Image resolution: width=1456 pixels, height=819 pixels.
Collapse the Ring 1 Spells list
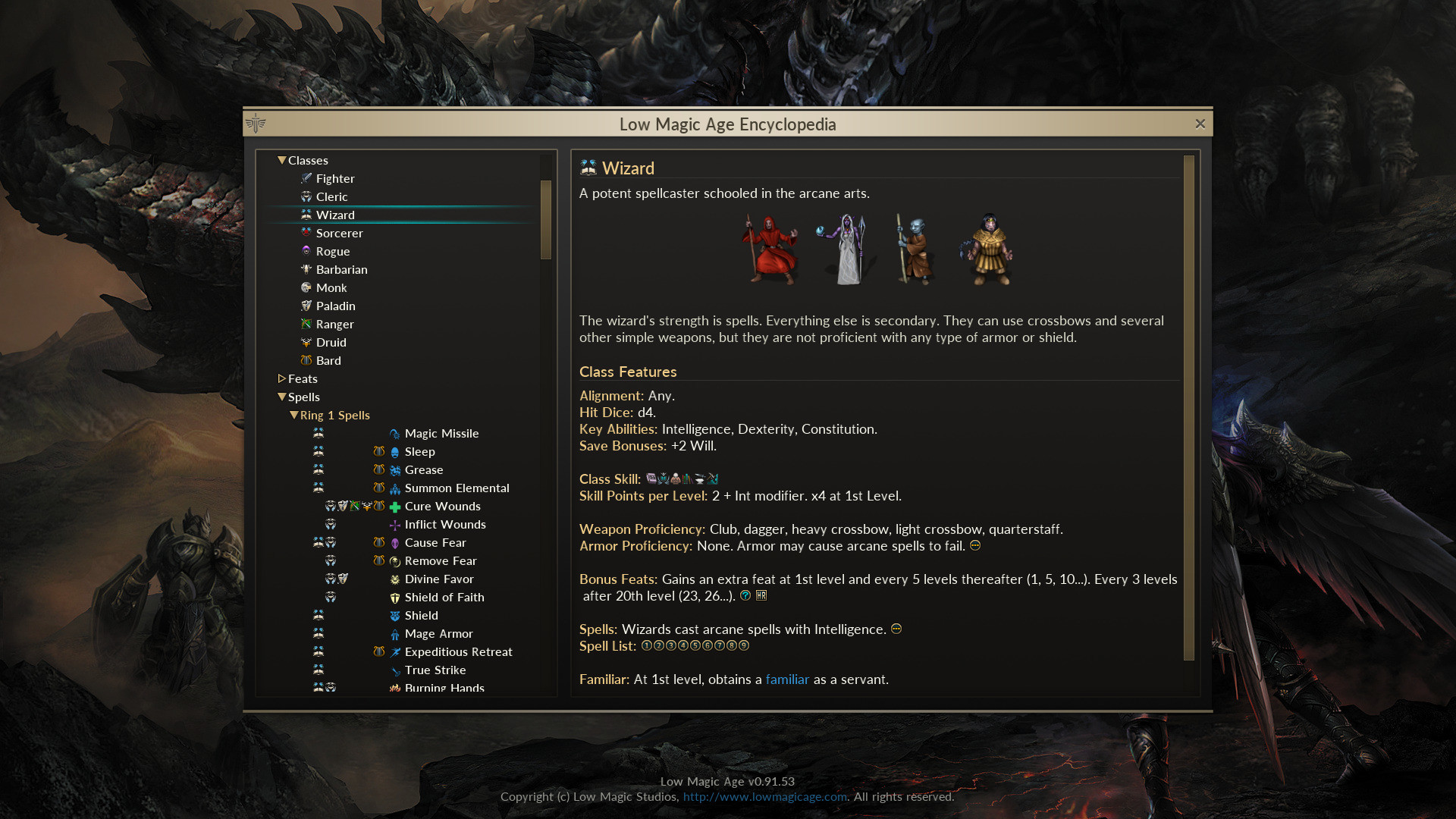point(294,415)
